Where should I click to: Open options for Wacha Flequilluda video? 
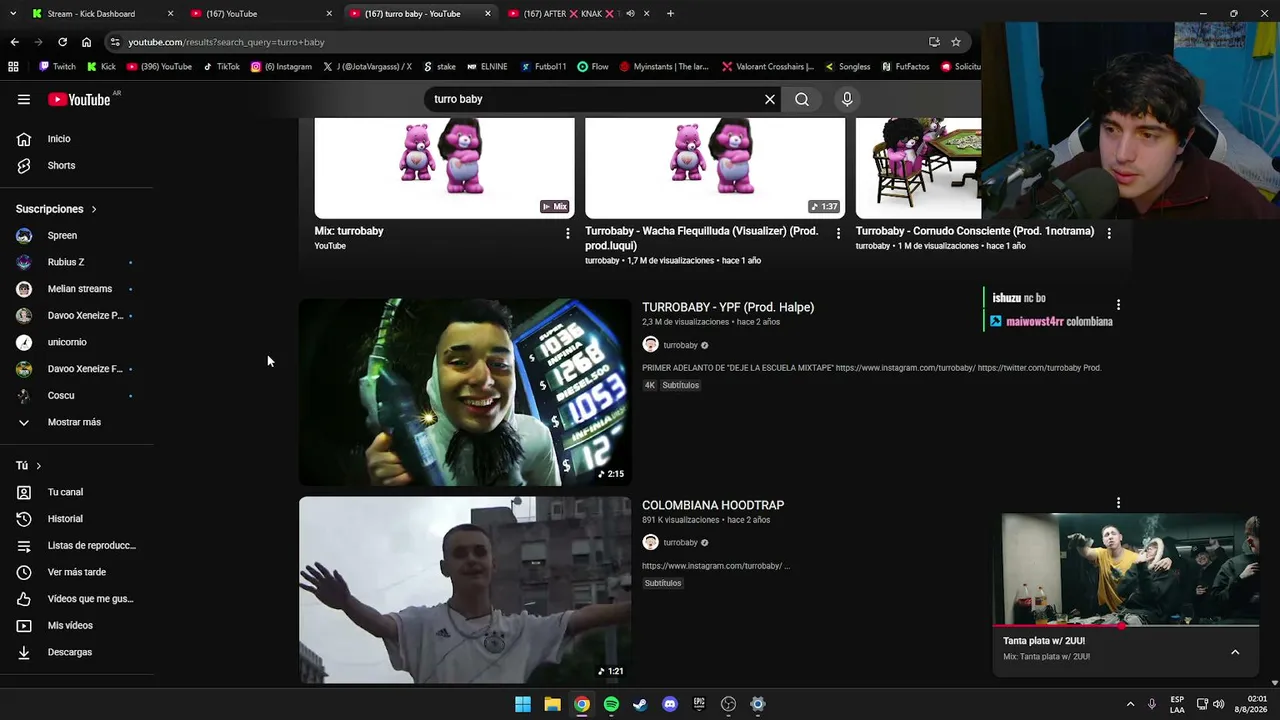(839, 233)
